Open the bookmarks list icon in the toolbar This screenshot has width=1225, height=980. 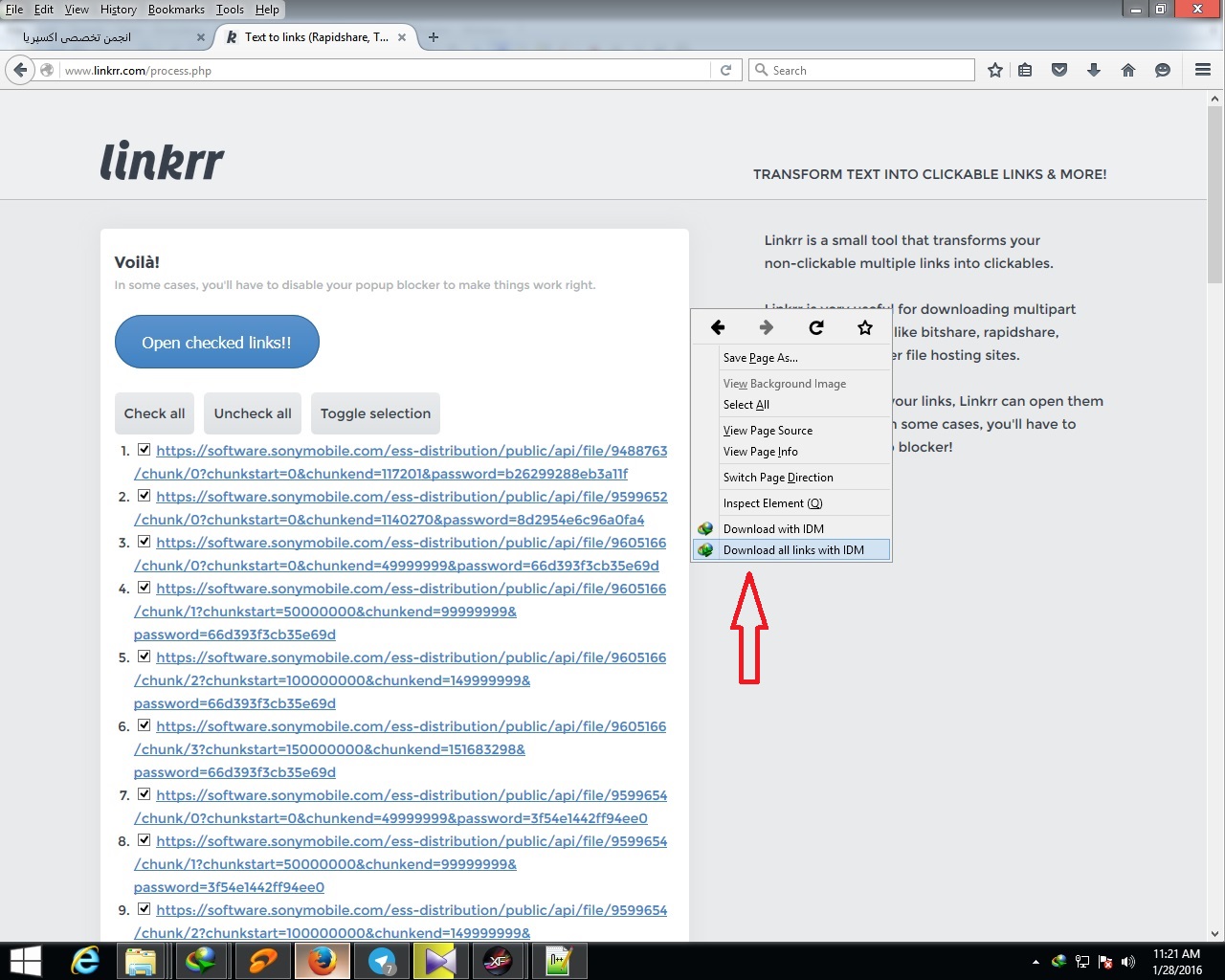click(x=1025, y=70)
